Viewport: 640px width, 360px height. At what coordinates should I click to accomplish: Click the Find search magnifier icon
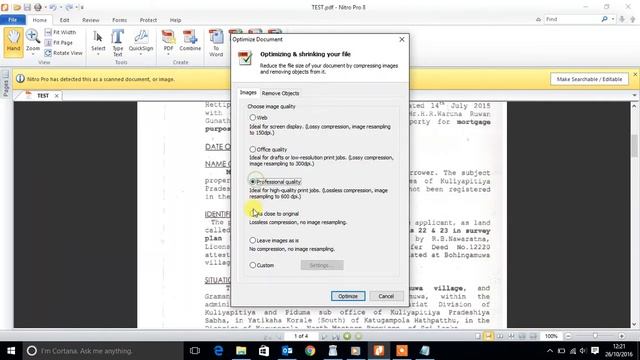[604, 19]
